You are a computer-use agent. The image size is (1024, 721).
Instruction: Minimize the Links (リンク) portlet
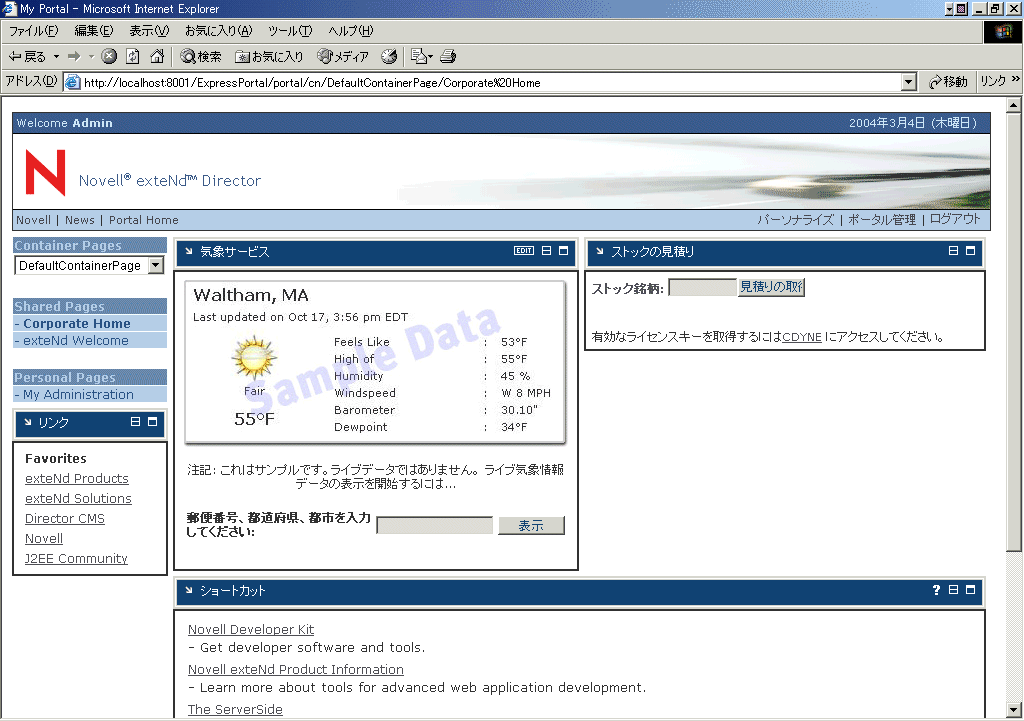[135, 422]
